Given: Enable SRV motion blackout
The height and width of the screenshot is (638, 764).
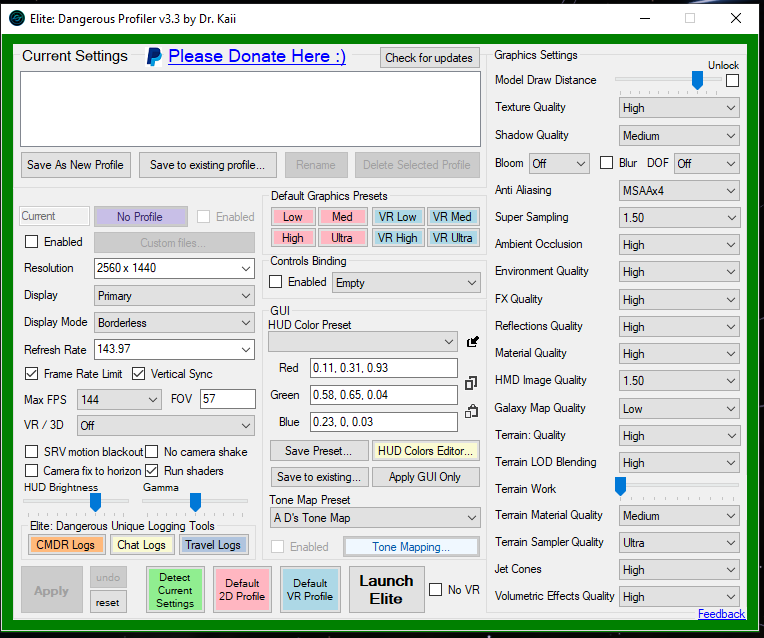Looking at the screenshot, I should coord(31,452).
